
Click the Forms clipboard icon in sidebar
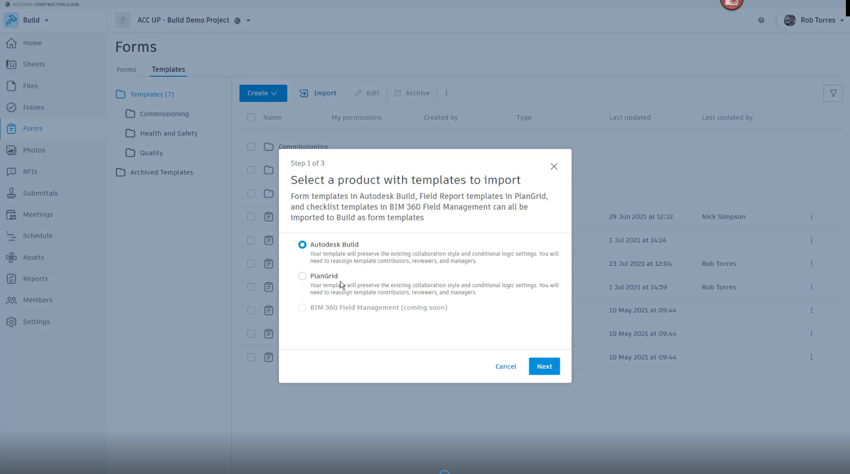(x=11, y=129)
